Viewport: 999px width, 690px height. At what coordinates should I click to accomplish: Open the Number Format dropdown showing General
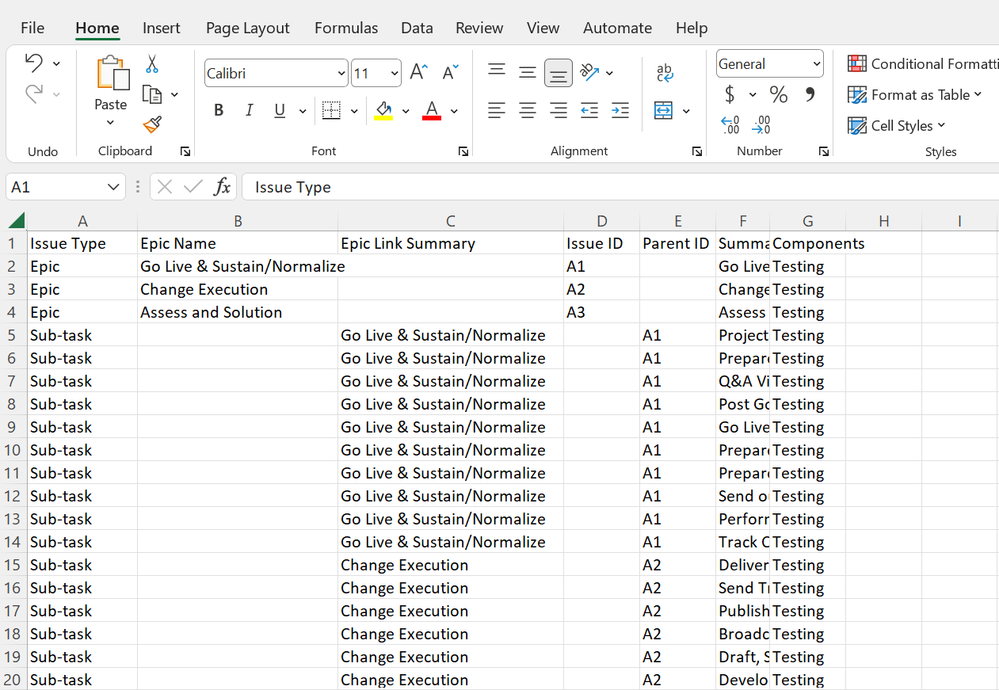pos(769,63)
